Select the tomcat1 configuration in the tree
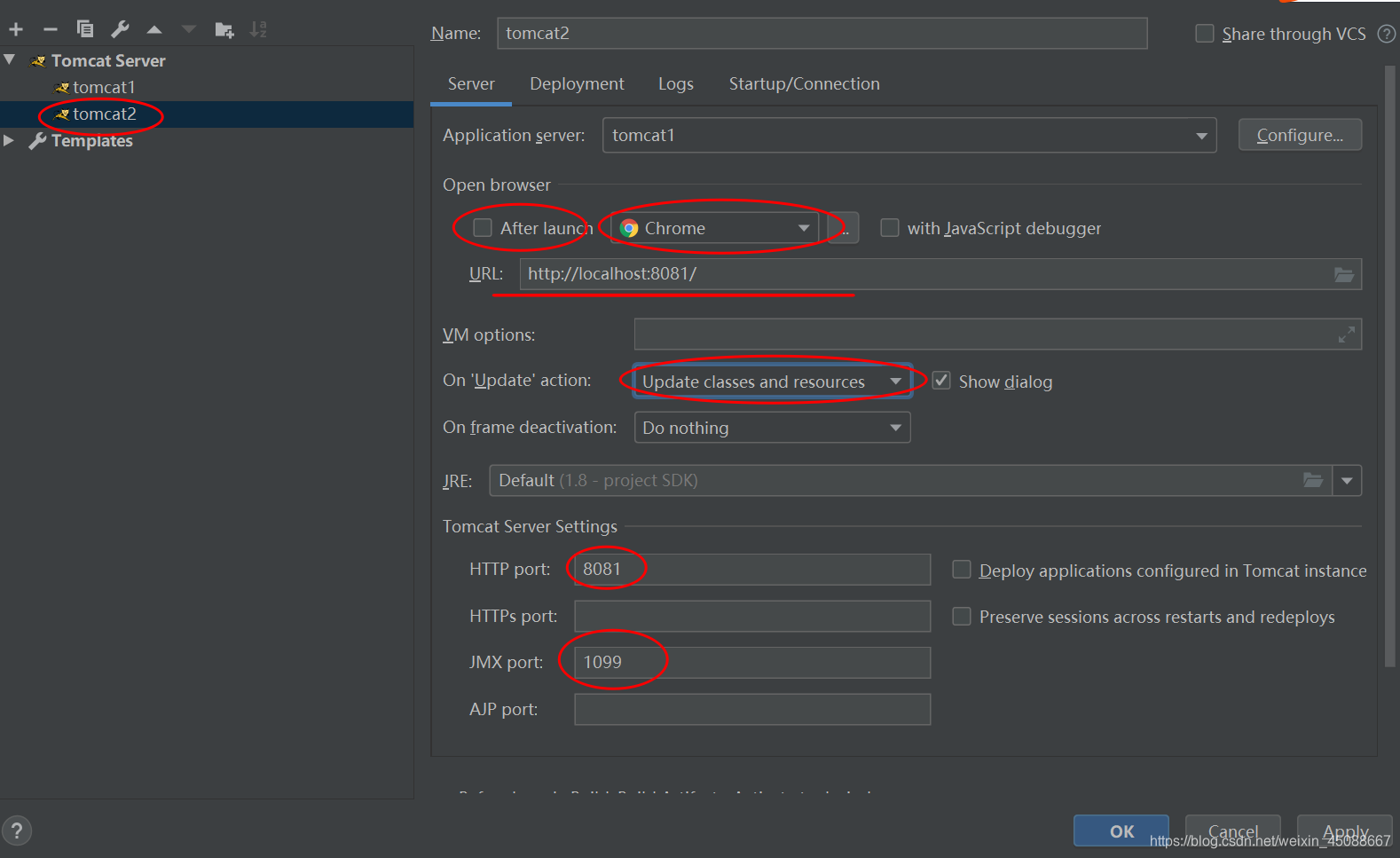Screen dimensions: 1400x858 104,87
